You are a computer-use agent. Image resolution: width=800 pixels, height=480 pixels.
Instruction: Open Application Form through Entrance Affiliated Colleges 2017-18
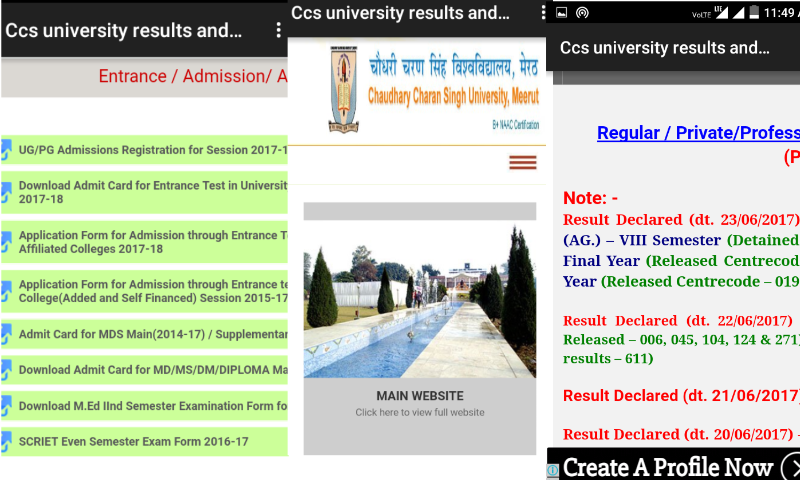144,242
